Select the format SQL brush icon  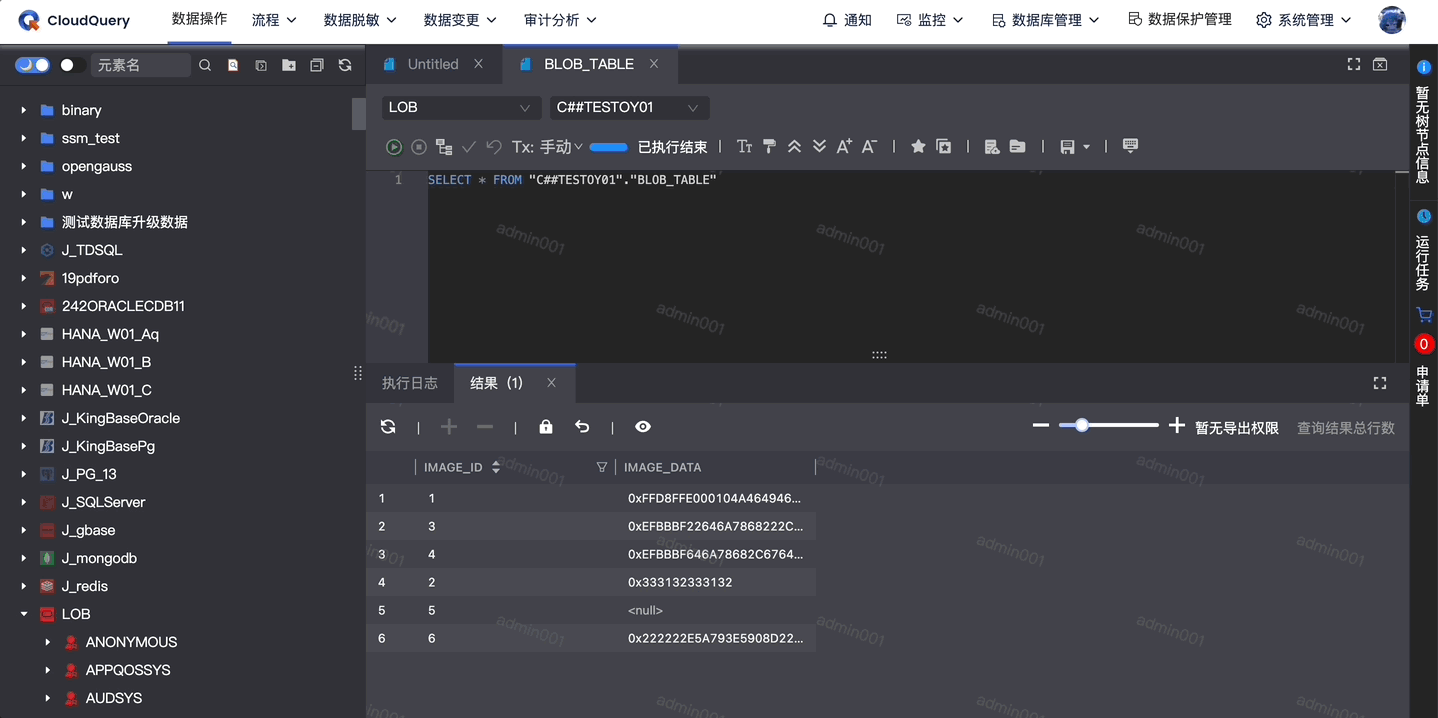pyautogui.click(x=769, y=146)
